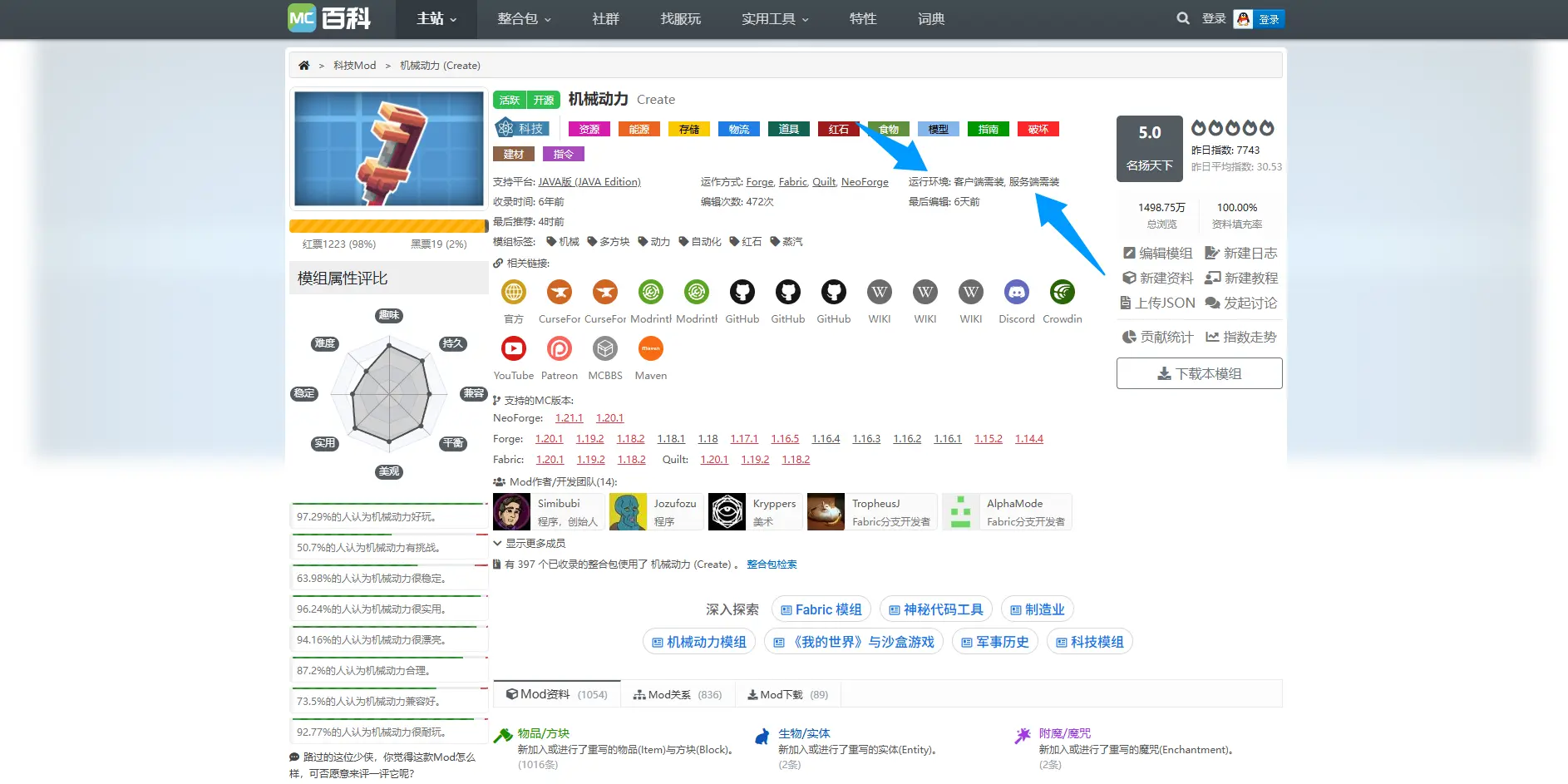Go to home via breadcrumb house icon
Image resolution: width=1568 pixels, height=784 pixels.
point(304,66)
